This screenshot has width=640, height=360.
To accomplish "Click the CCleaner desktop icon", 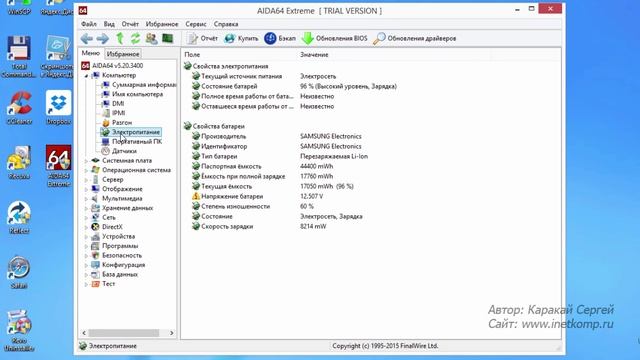I will click(x=19, y=108).
